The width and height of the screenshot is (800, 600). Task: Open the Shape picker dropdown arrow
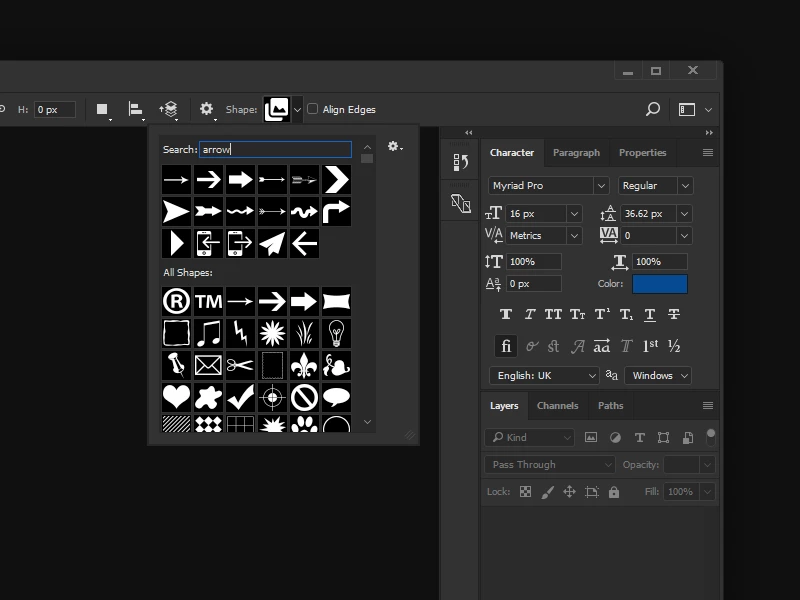point(297,109)
